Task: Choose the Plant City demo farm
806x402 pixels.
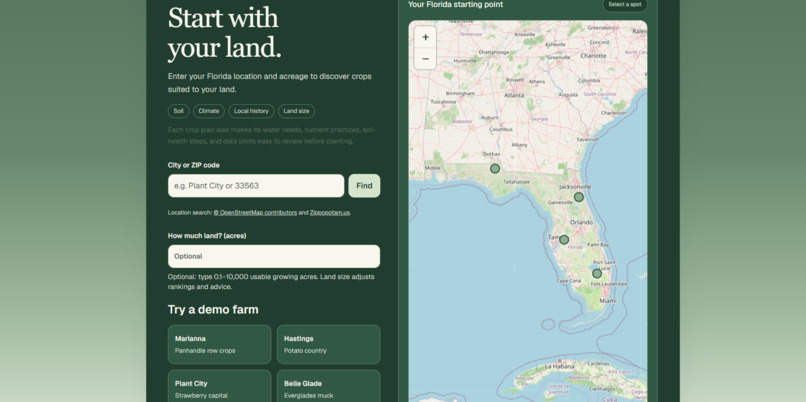Action: point(219,386)
